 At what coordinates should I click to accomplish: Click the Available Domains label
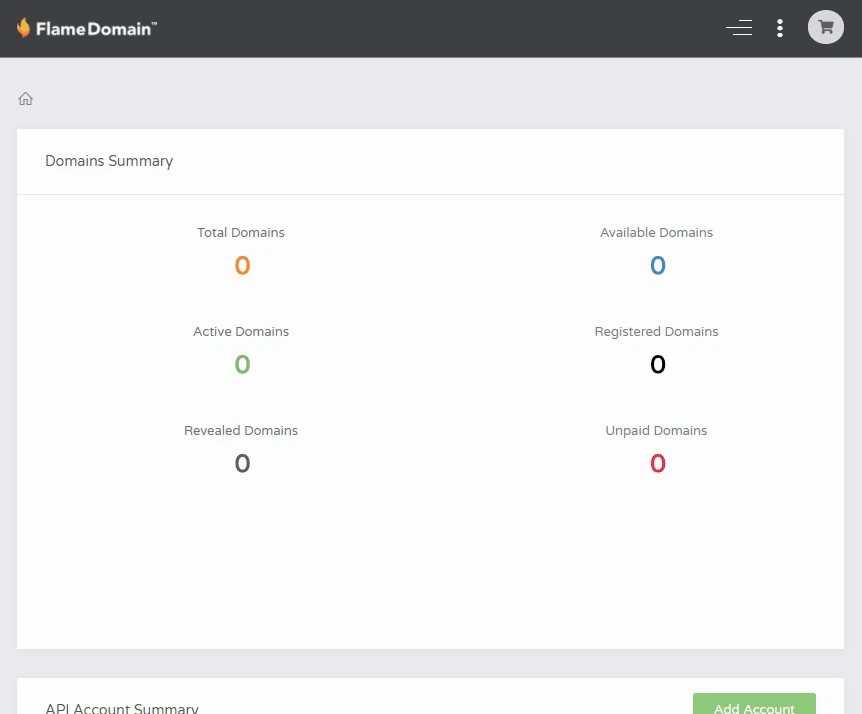coord(656,233)
